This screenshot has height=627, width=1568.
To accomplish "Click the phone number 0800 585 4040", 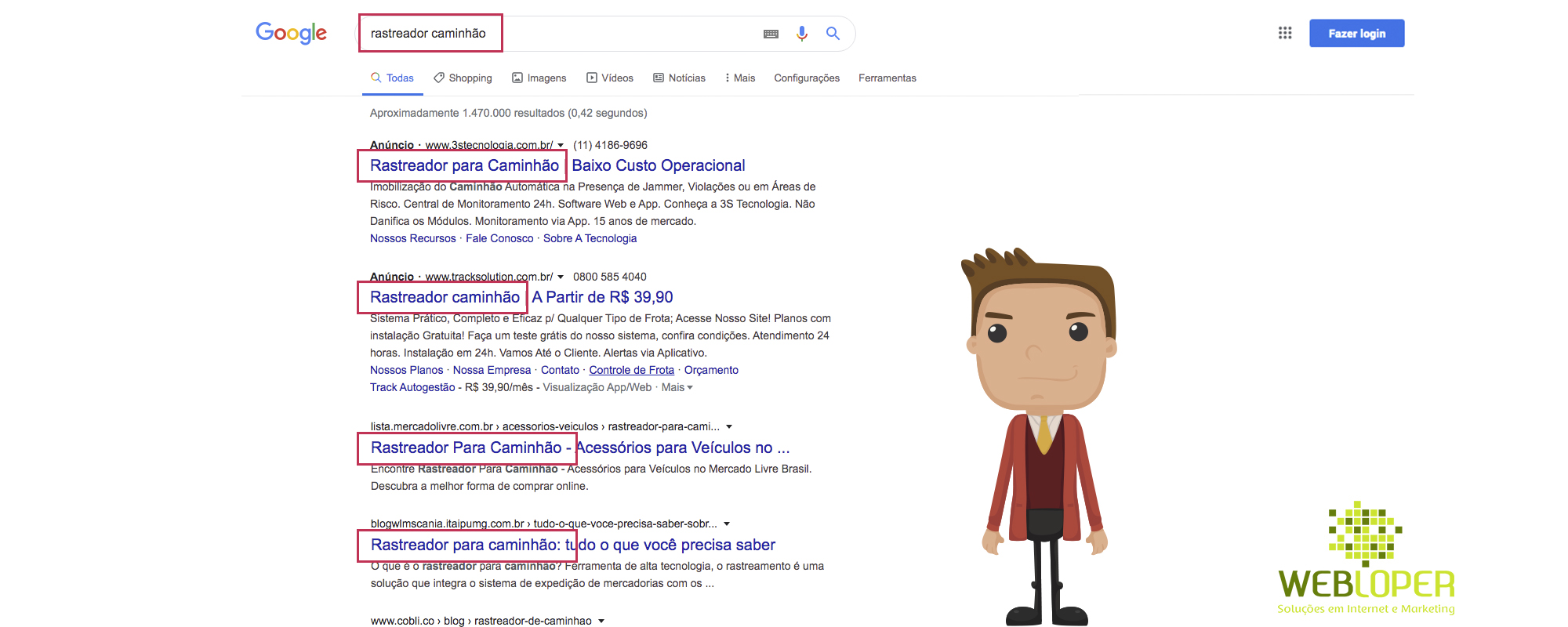I will 609,277.
